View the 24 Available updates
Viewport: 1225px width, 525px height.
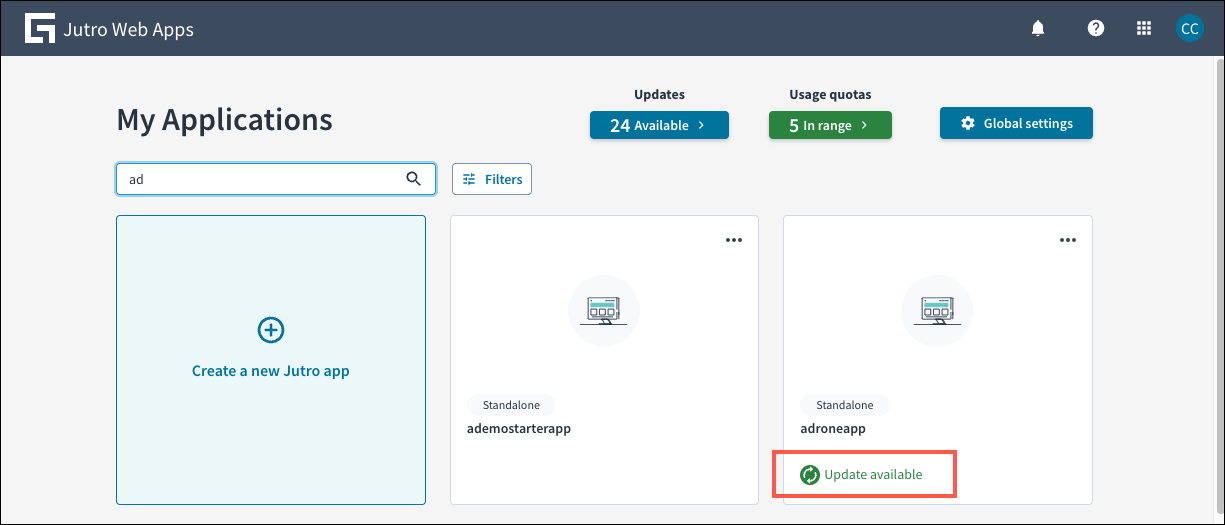click(x=659, y=125)
